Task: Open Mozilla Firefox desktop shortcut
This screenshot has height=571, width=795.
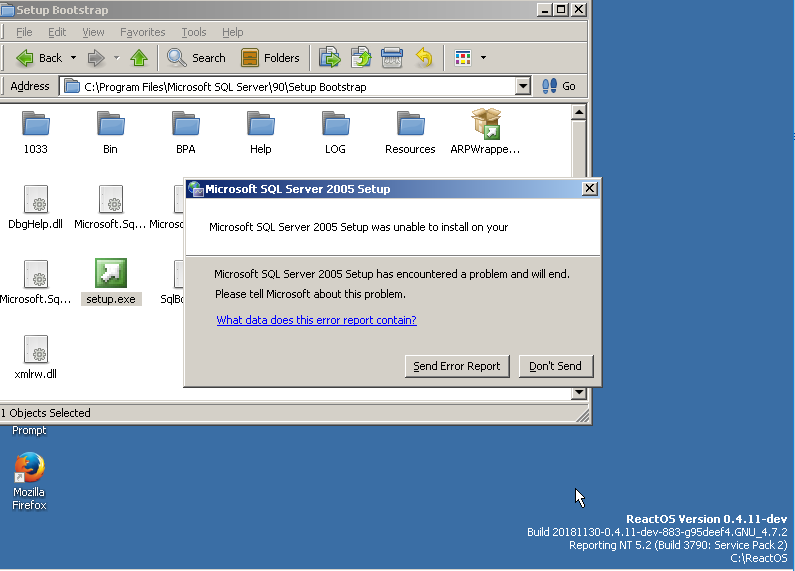Action: pyautogui.click(x=29, y=481)
